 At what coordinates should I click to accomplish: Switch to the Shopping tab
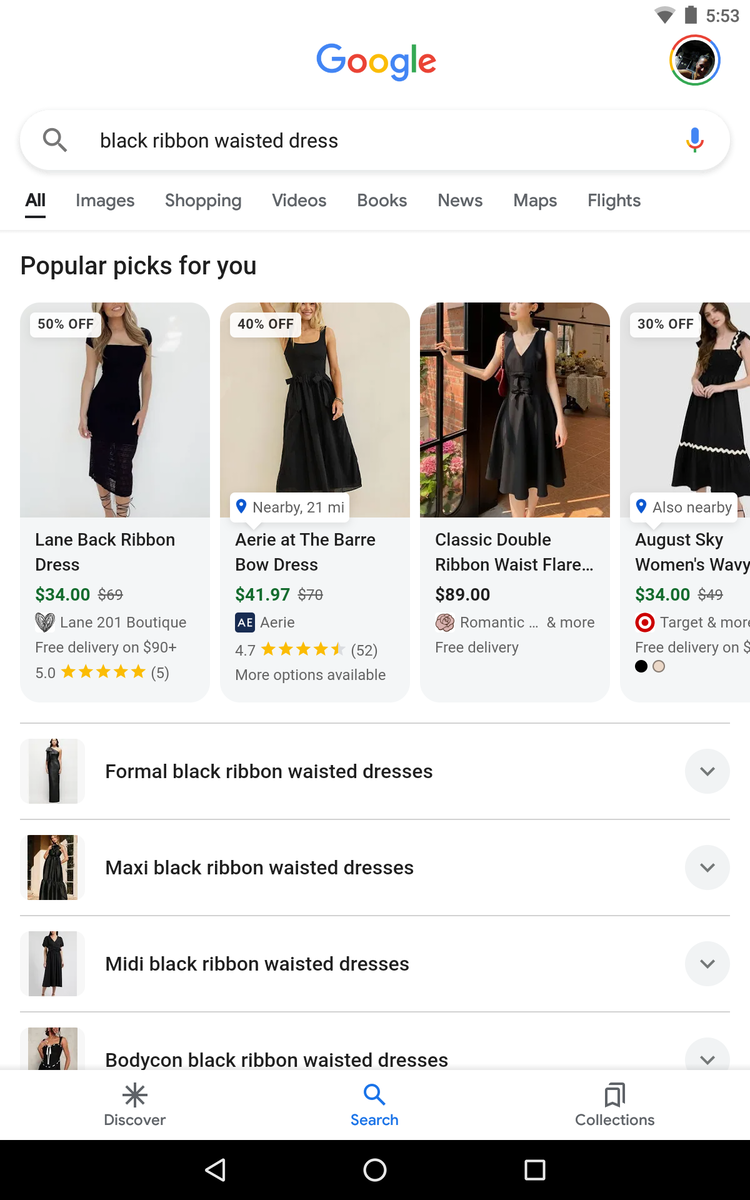click(203, 201)
